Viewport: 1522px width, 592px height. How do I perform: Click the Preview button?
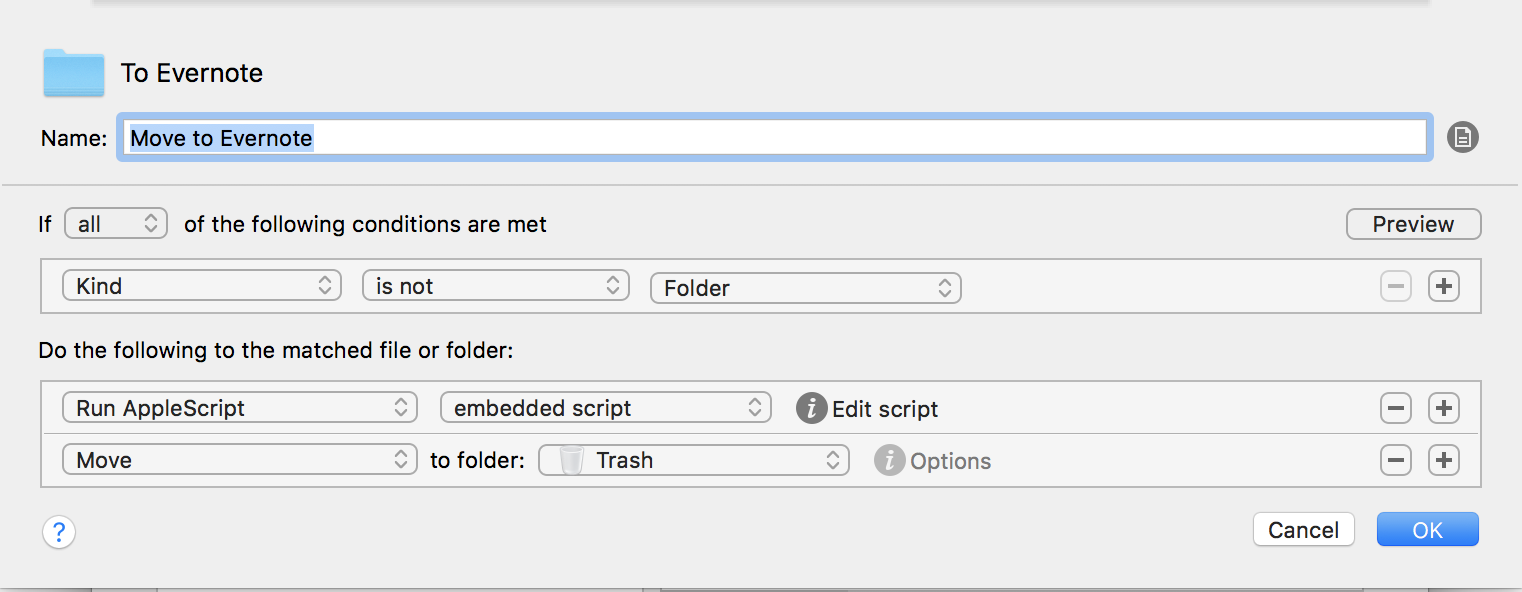[1414, 224]
